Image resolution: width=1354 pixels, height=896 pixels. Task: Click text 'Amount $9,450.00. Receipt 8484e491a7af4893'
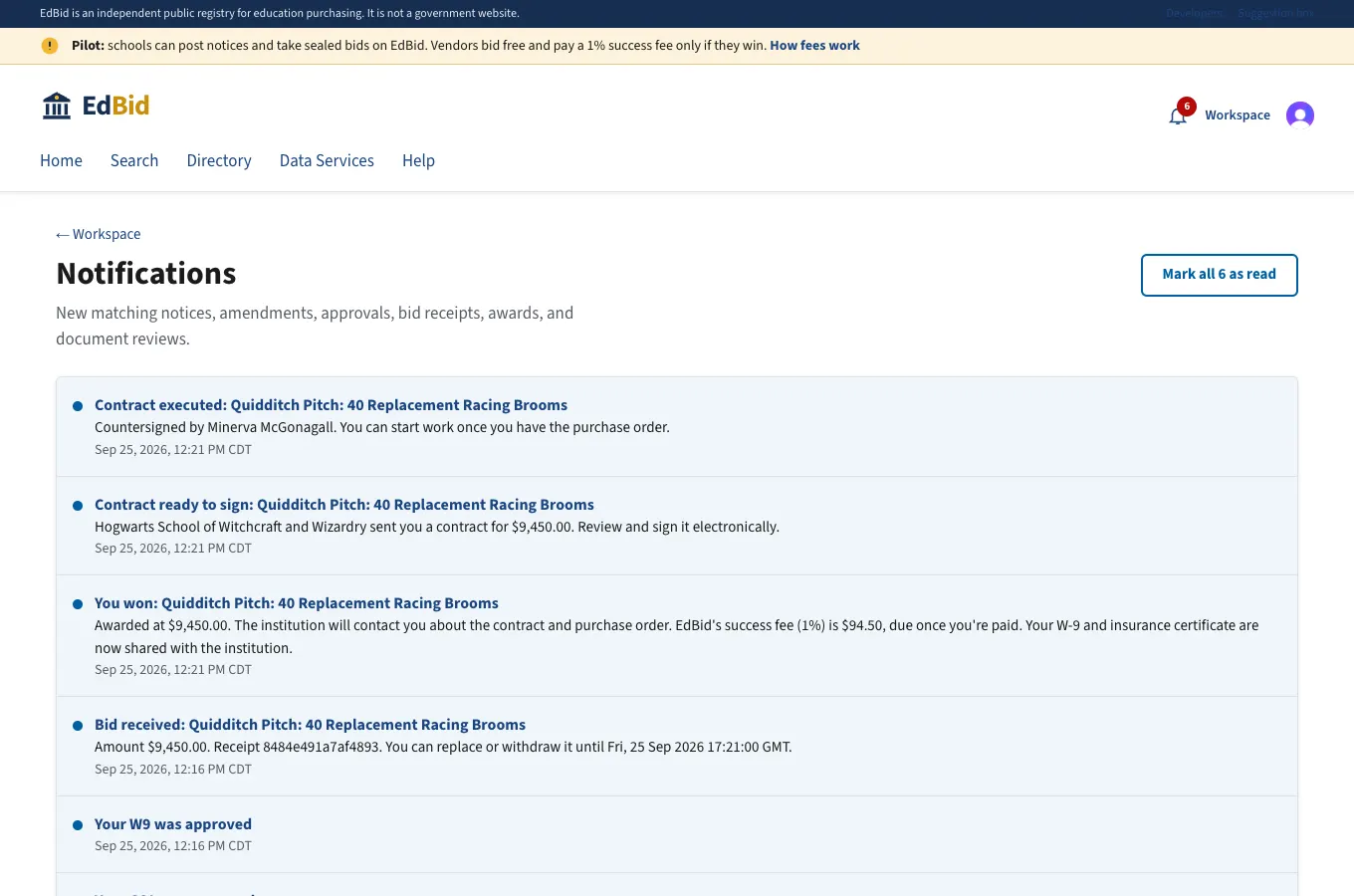[x=238, y=747]
